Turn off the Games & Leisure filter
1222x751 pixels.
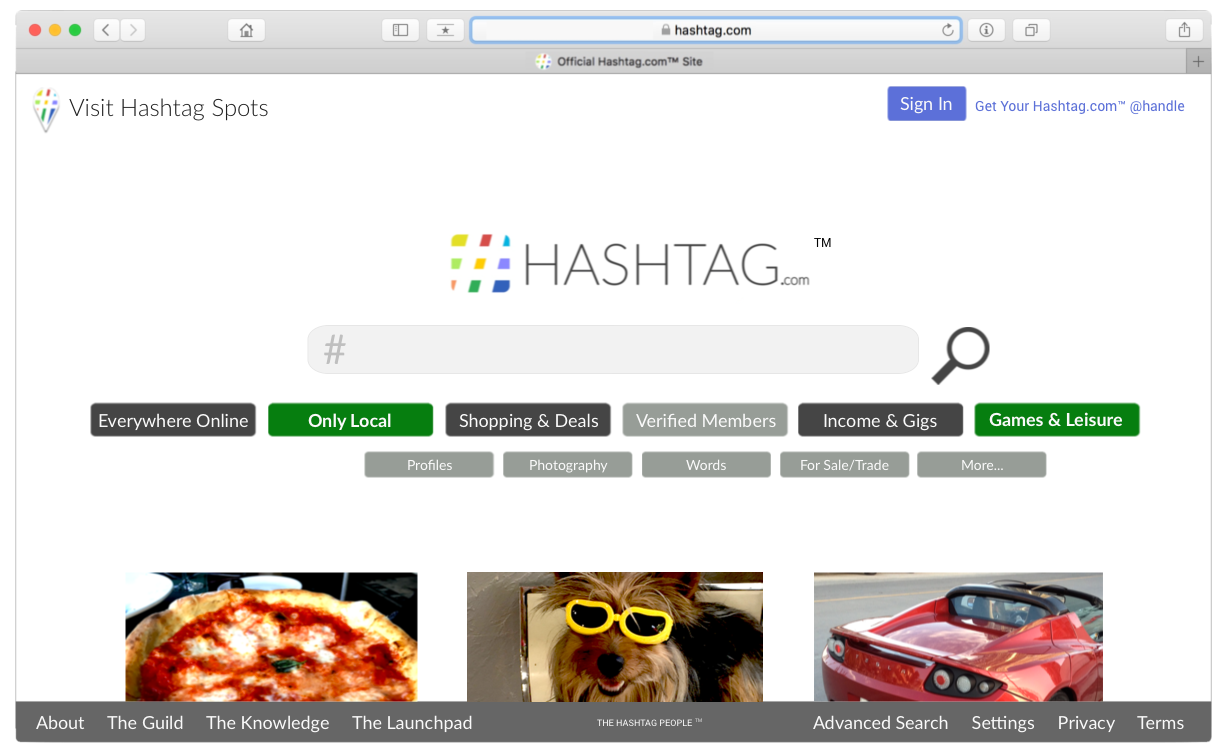(1056, 420)
